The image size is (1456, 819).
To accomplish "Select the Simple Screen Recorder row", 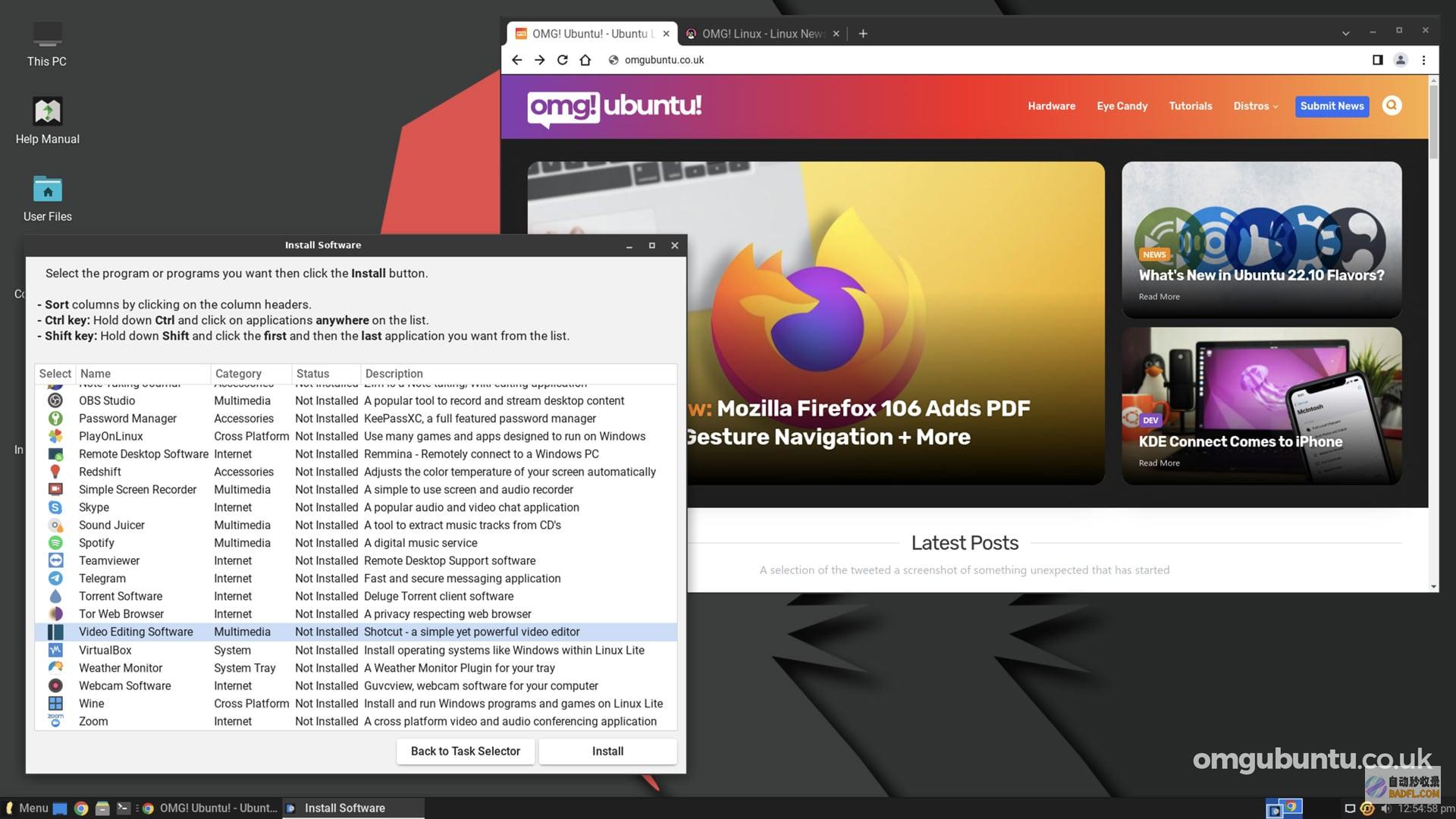I will point(356,489).
